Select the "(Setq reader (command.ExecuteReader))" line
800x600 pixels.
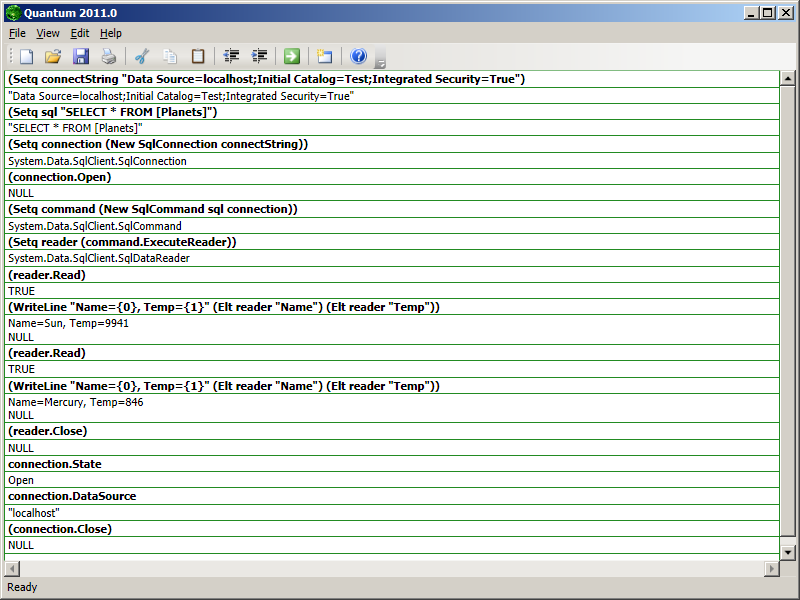392,242
